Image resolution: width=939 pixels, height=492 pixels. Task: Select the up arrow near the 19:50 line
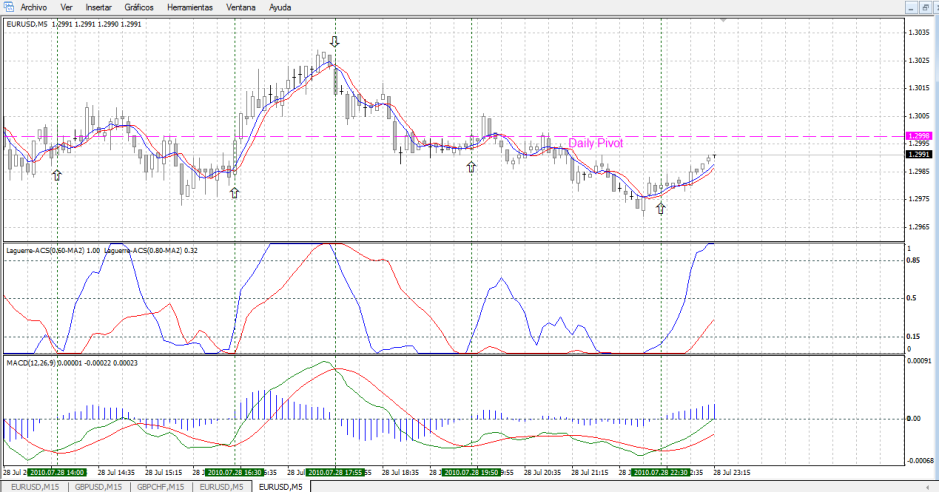pyautogui.click(x=471, y=167)
